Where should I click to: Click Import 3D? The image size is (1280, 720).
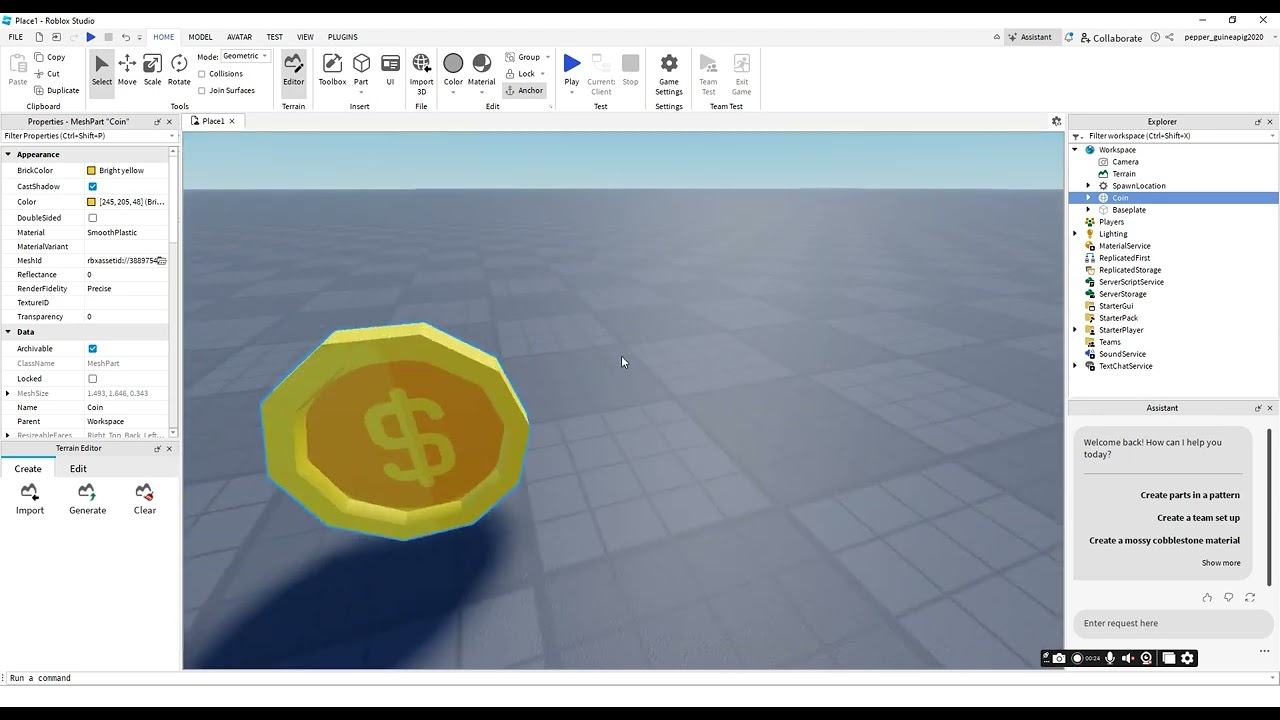(x=421, y=74)
